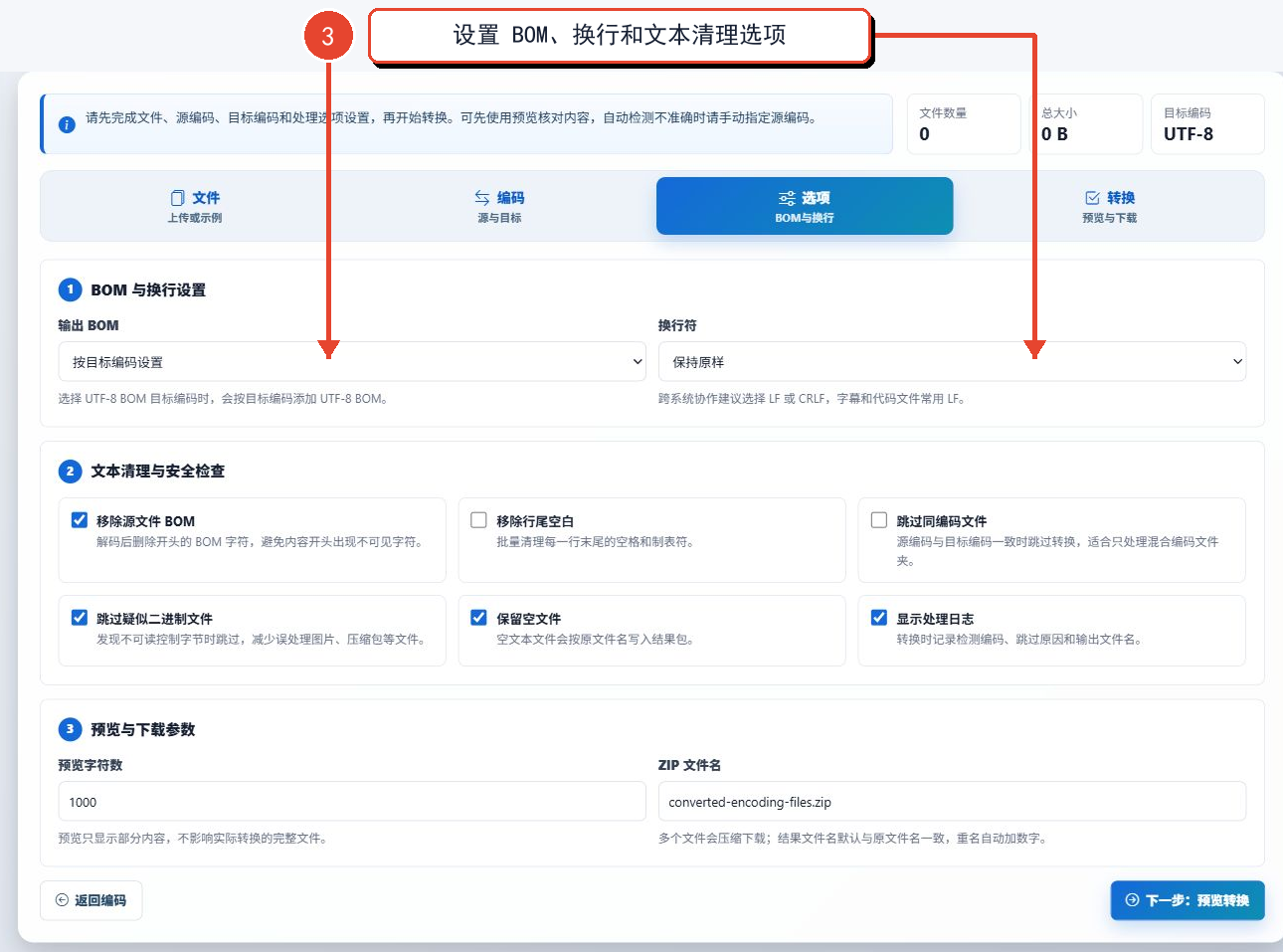The image size is (1283, 952).
Task: Click 下一步：预览转换 button
Action: [x=1188, y=900]
